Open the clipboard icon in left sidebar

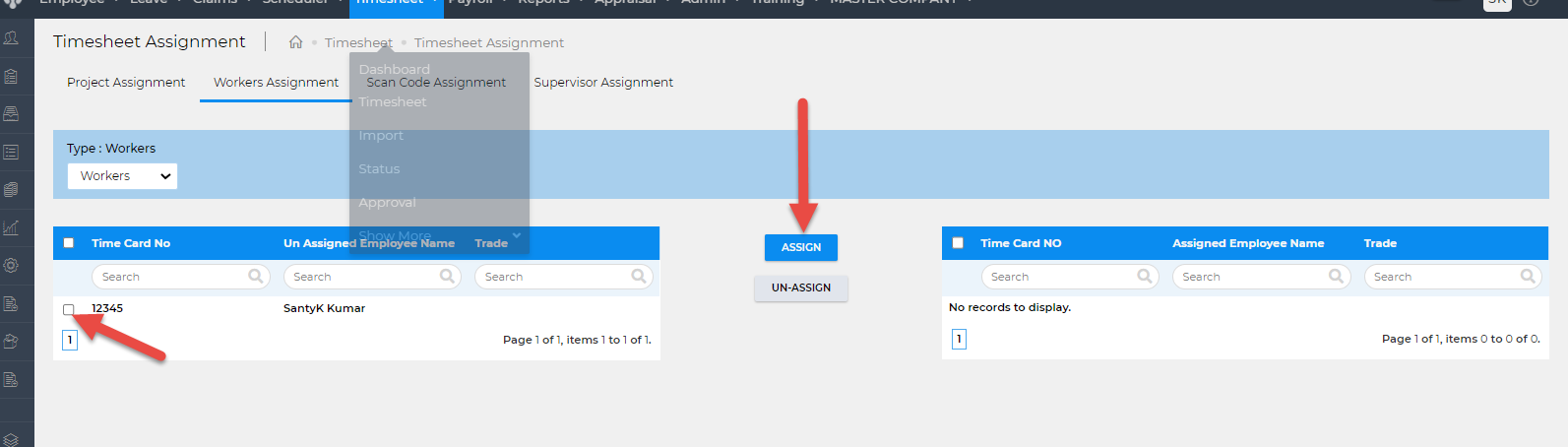pos(12,76)
